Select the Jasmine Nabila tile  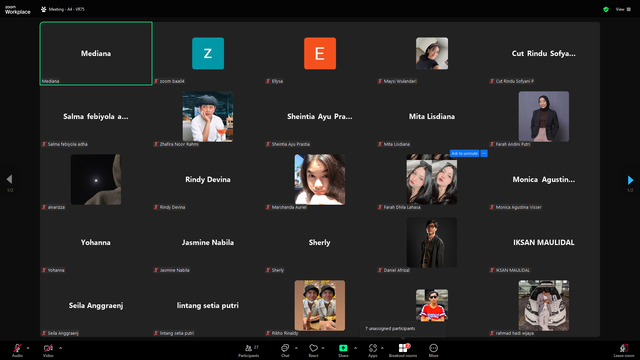click(x=208, y=242)
